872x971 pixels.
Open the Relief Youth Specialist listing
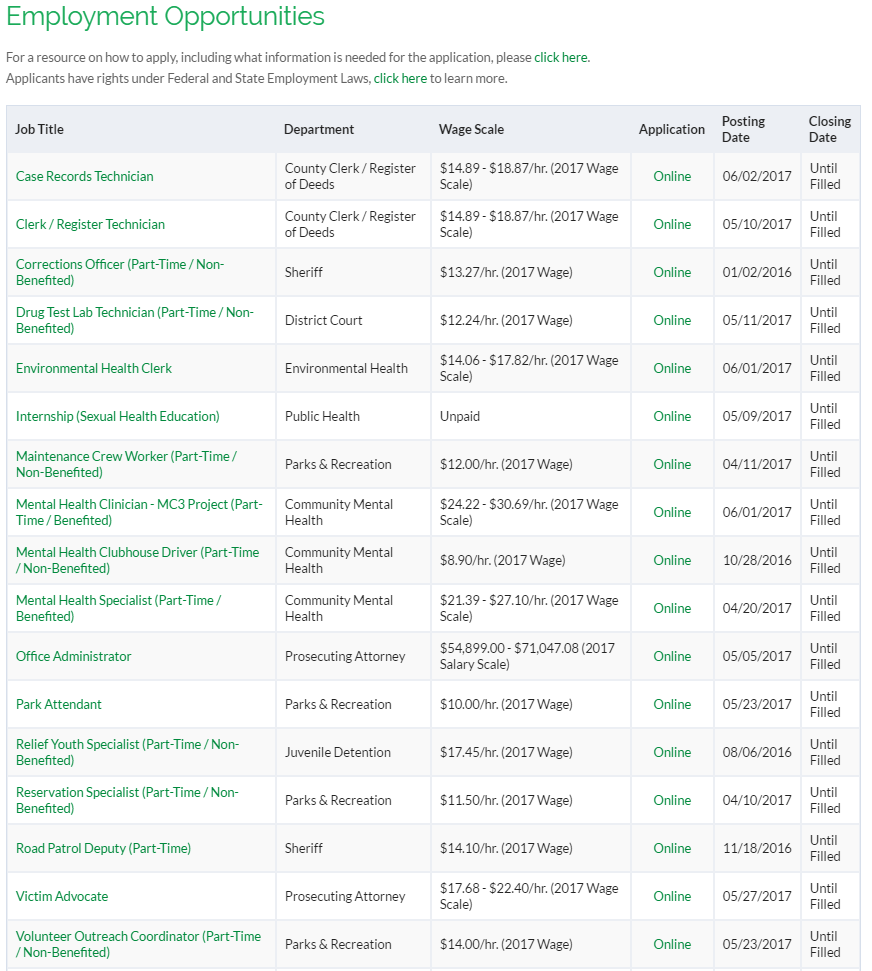point(125,744)
